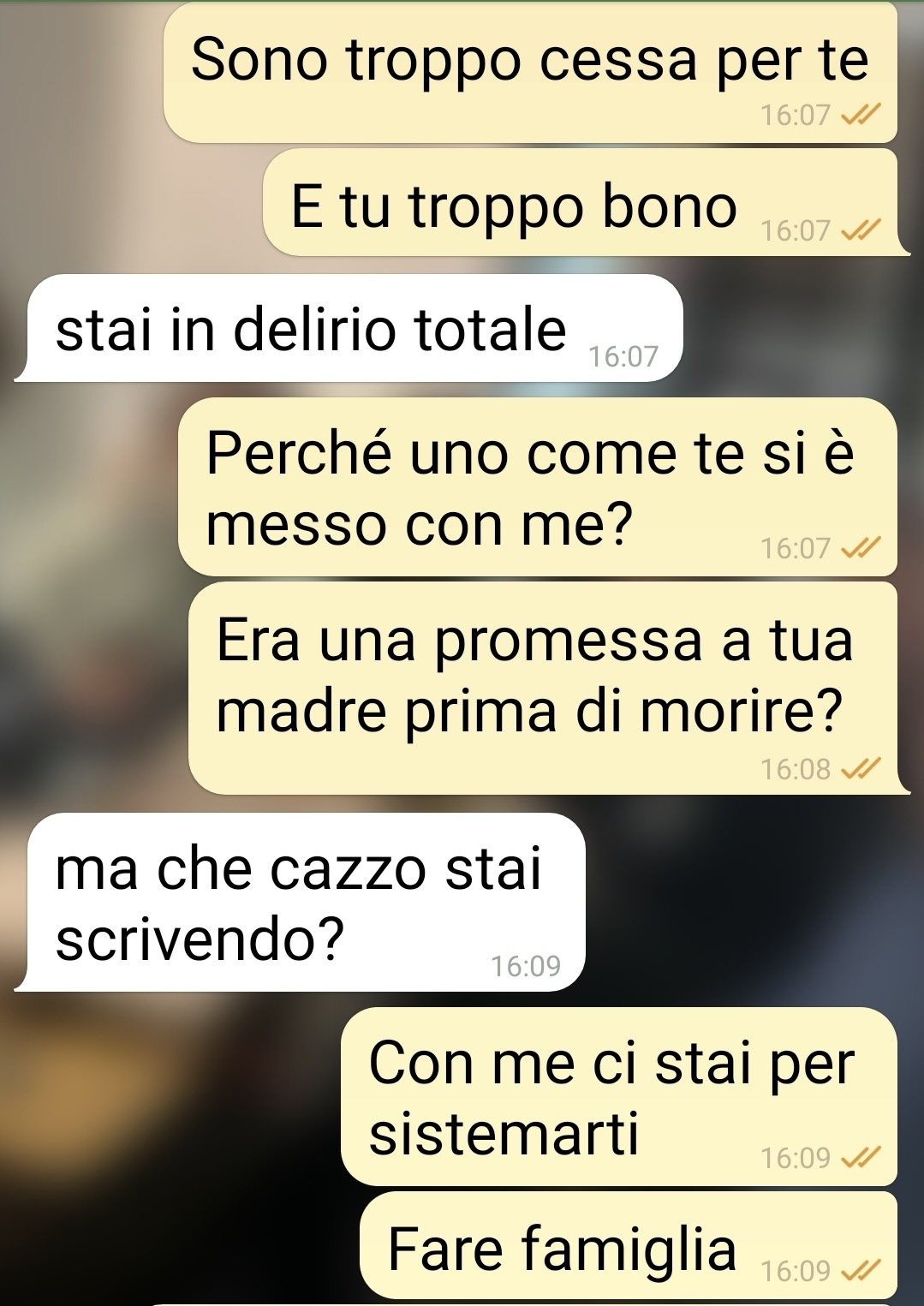Tap the check marks on "Perché uno come te" message

click(x=860, y=548)
